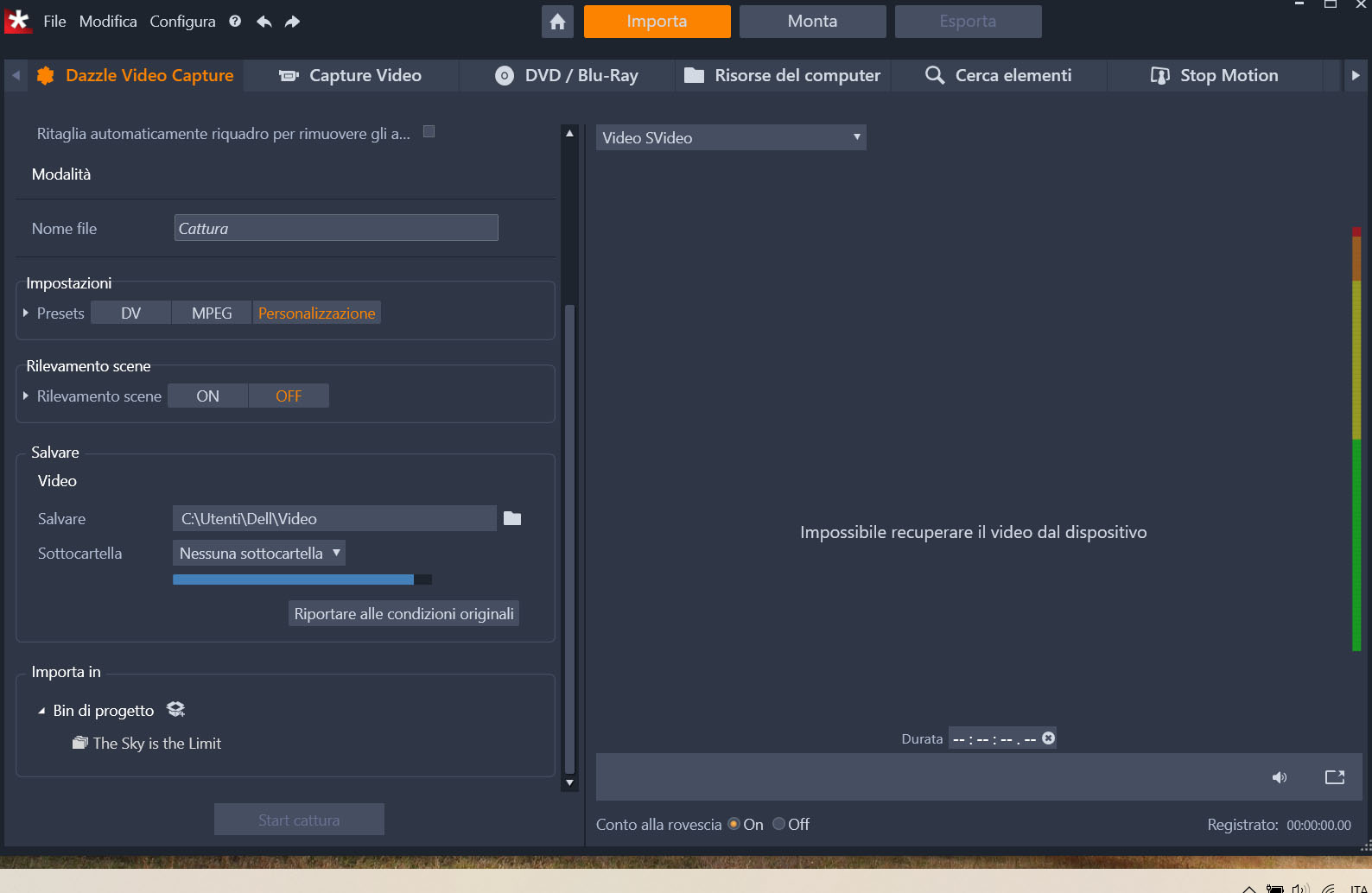The height and width of the screenshot is (893, 1372).
Task: Click the project bin icon beside Bin di progetto
Action: [x=175, y=709]
